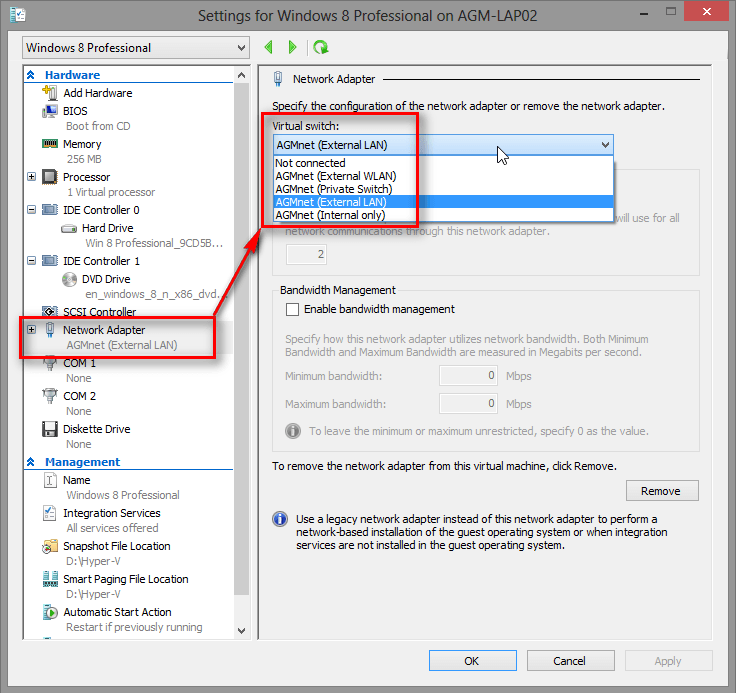The width and height of the screenshot is (736, 693).
Task: Click the Maximum bandwidth input field
Action: pos(468,403)
